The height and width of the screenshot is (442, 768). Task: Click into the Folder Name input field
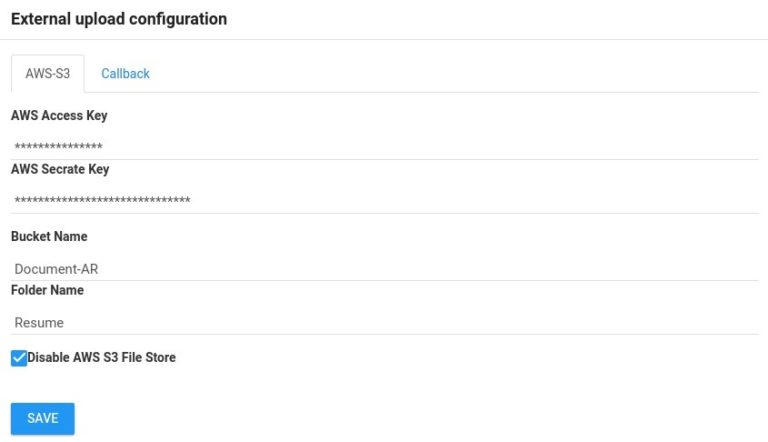[384, 322]
